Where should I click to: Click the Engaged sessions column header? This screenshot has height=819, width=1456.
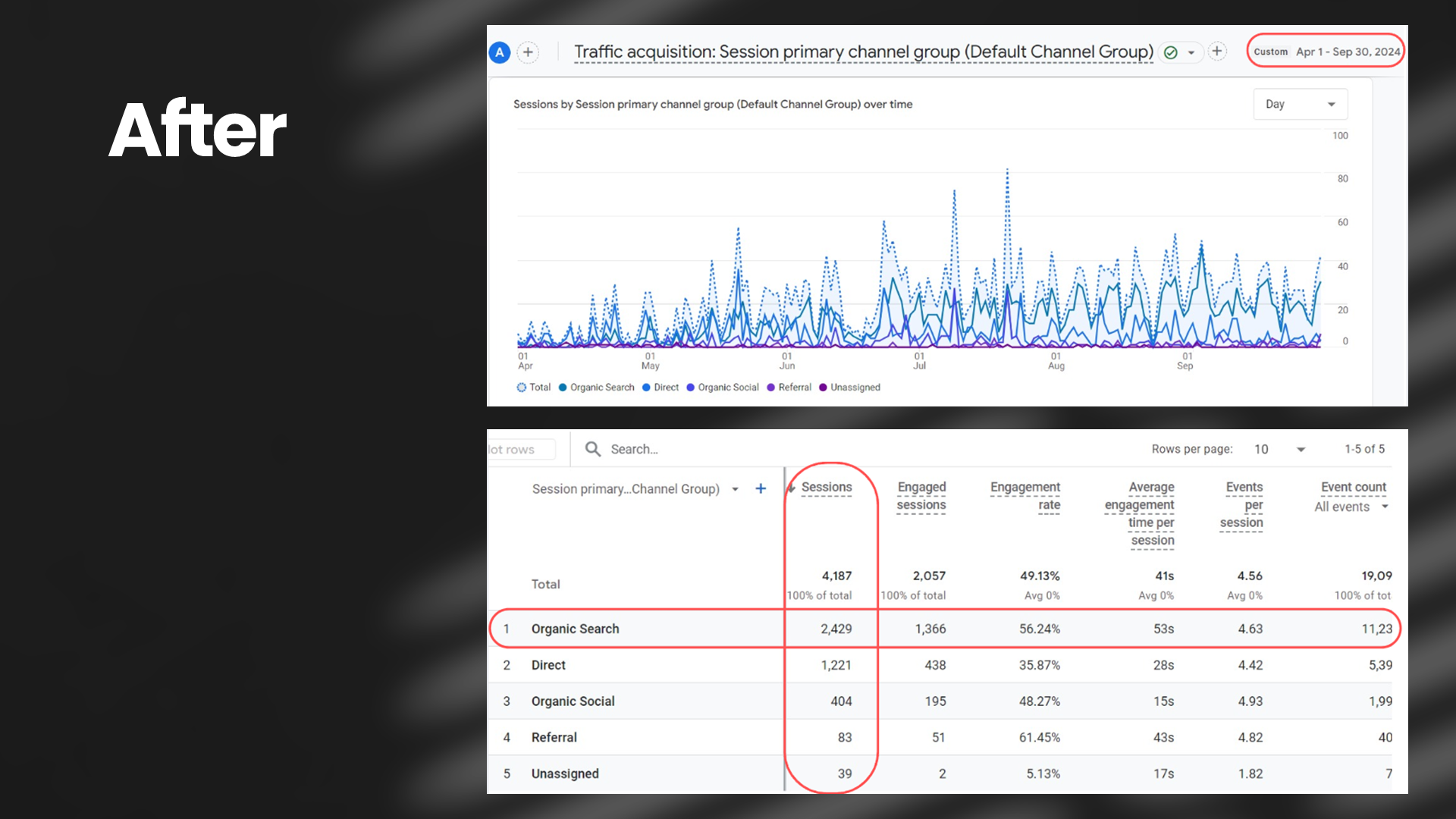(x=921, y=496)
